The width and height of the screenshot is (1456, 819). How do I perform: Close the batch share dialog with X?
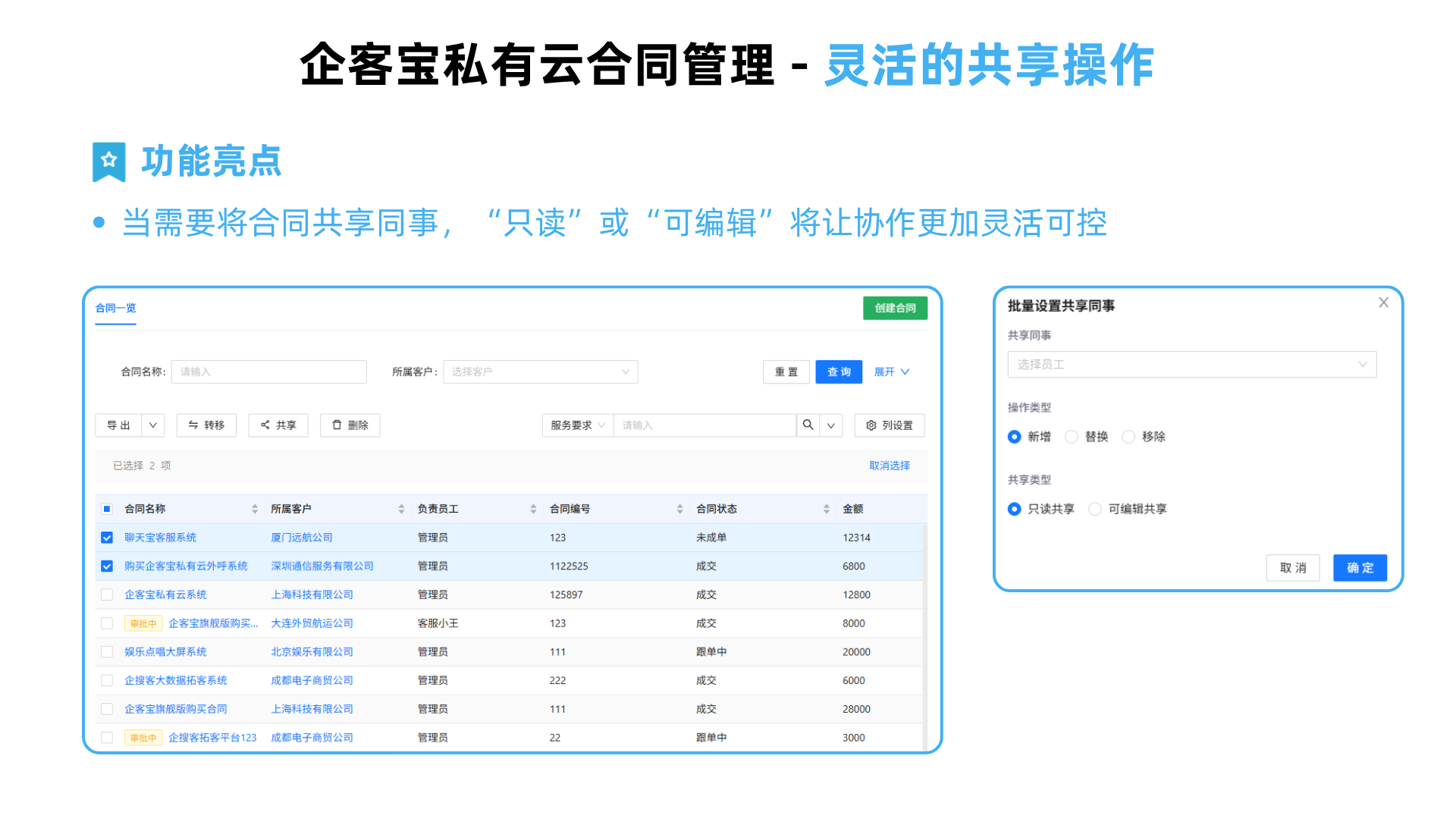point(1383,303)
